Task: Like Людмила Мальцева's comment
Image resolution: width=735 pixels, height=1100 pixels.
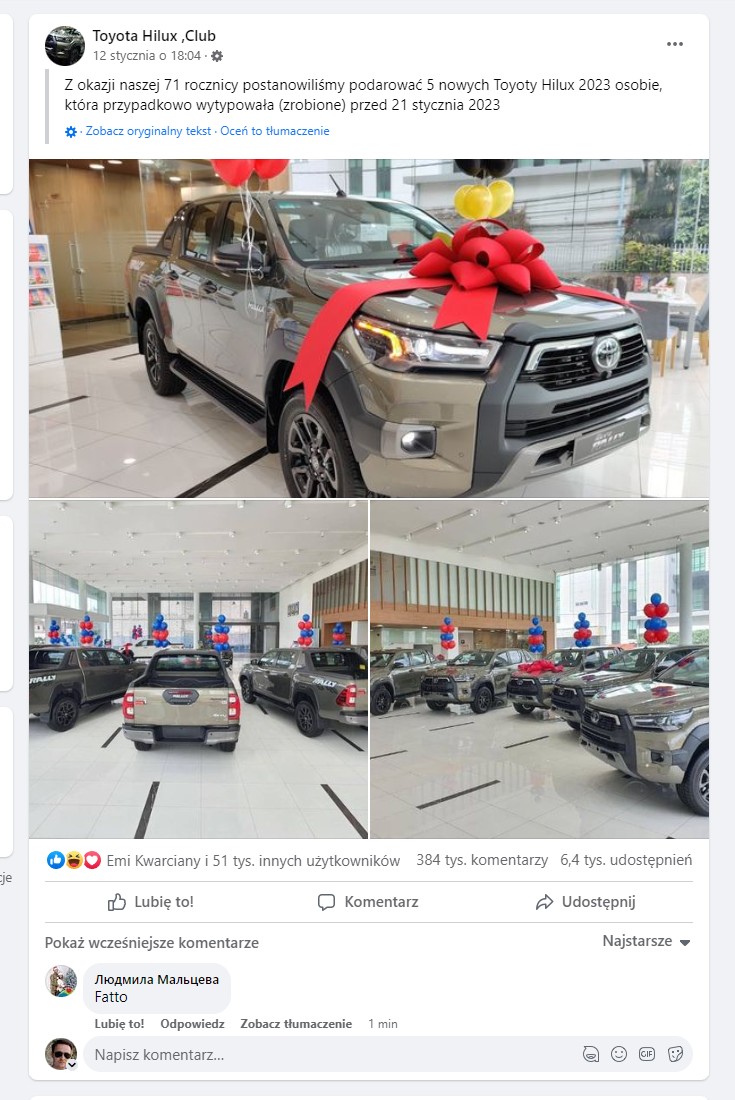Action: tap(119, 1024)
